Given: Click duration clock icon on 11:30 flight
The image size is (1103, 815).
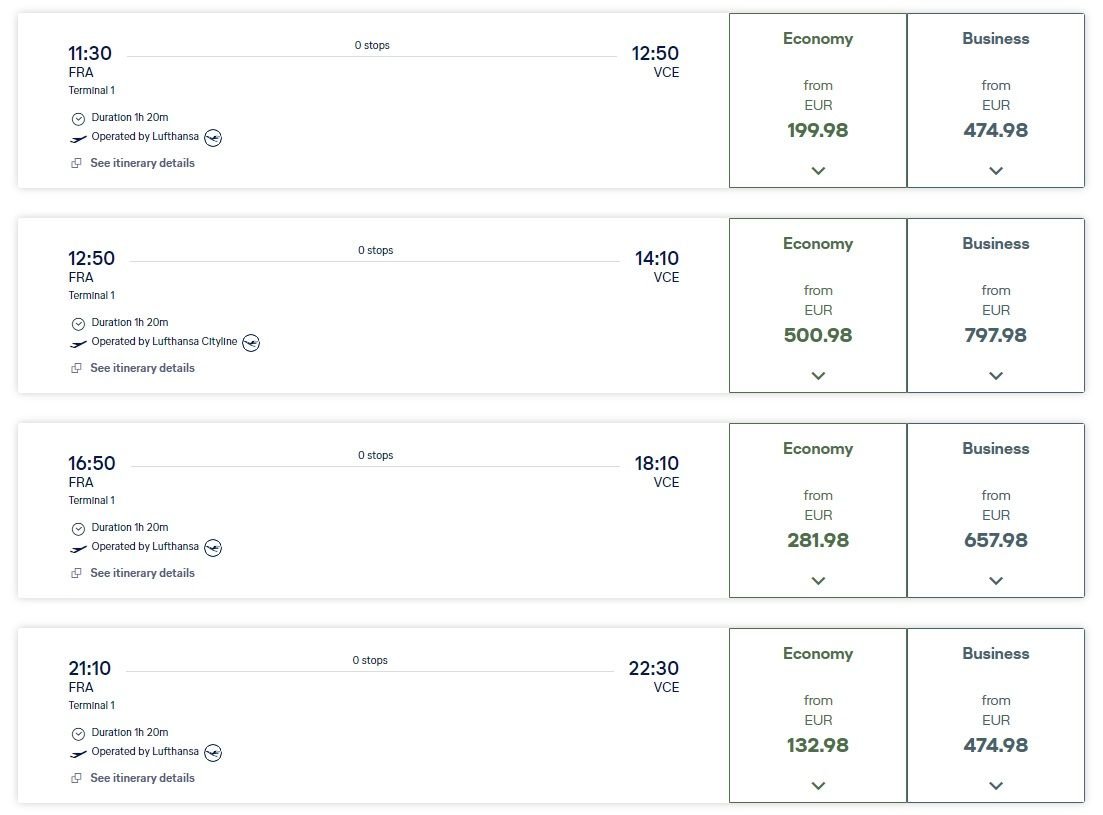Looking at the screenshot, I should click(78, 118).
